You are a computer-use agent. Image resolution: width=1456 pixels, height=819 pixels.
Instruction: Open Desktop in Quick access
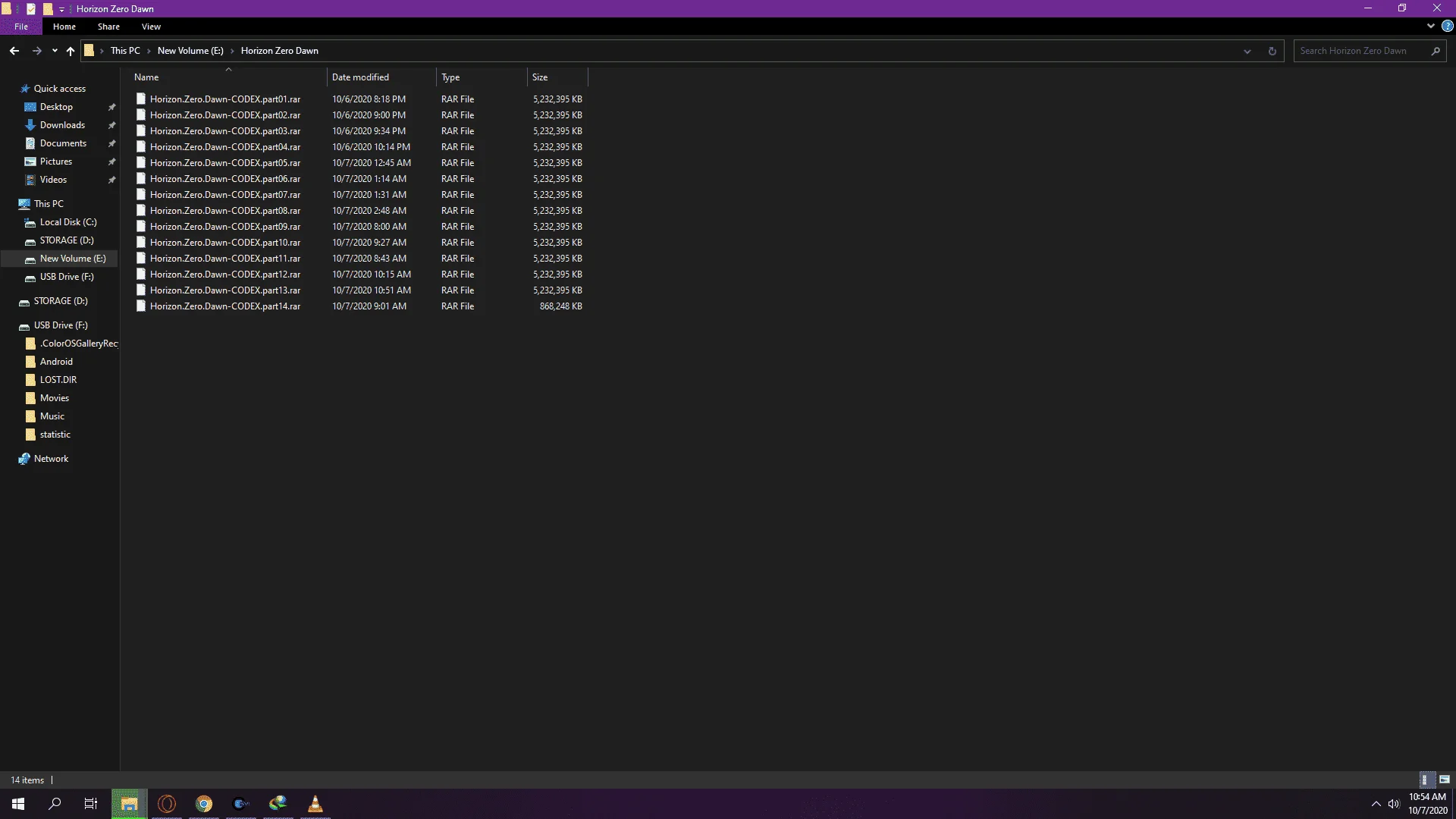tap(56, 107)
